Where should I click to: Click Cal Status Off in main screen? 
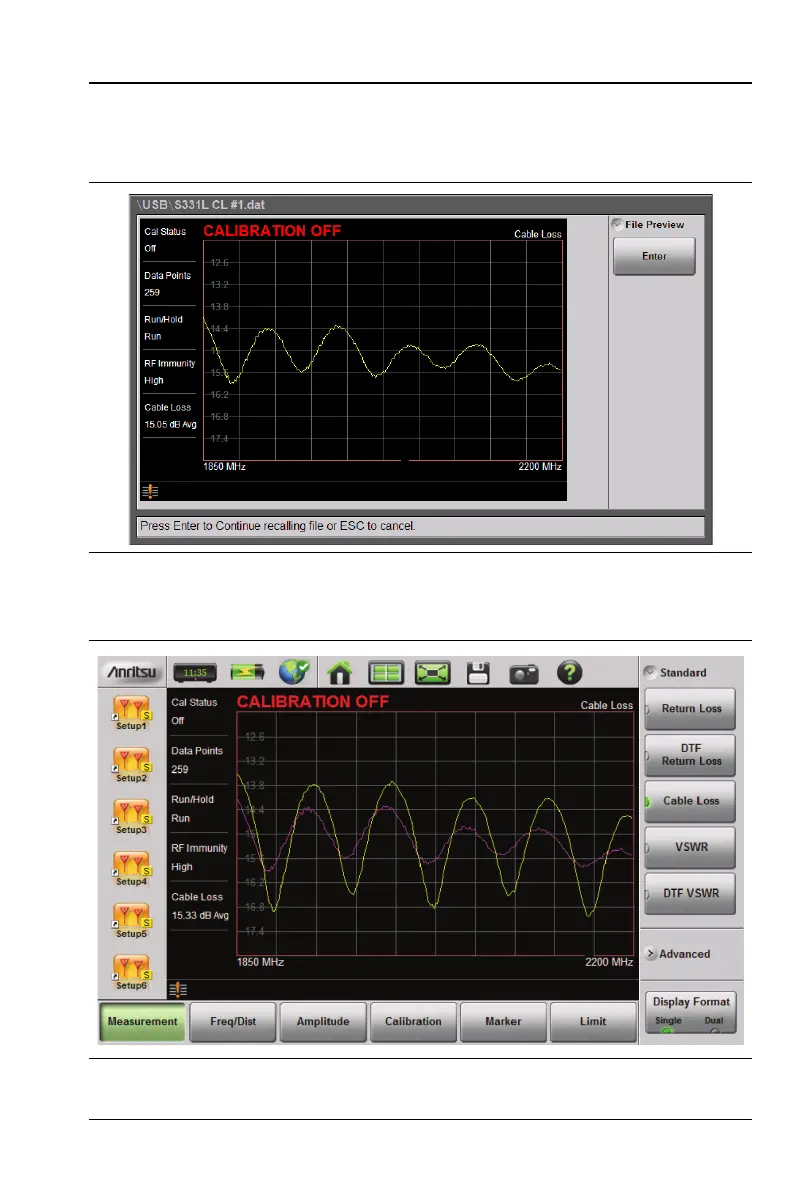[194, 712]
